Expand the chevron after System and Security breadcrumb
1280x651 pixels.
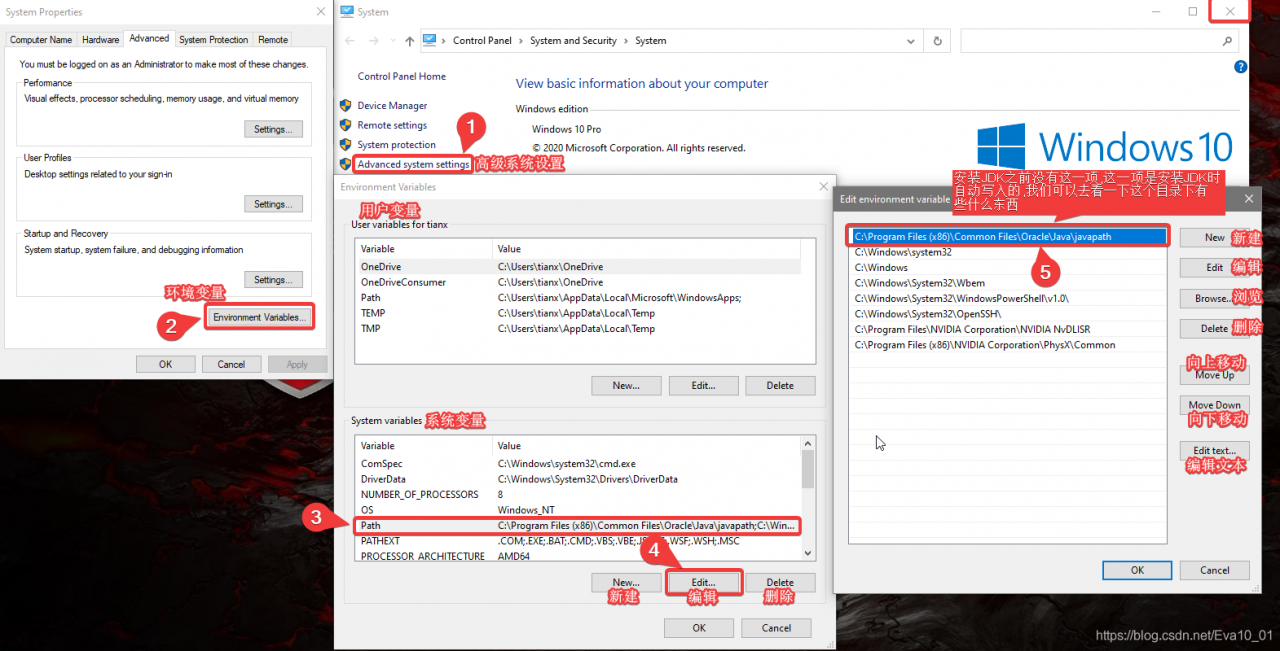626,41
